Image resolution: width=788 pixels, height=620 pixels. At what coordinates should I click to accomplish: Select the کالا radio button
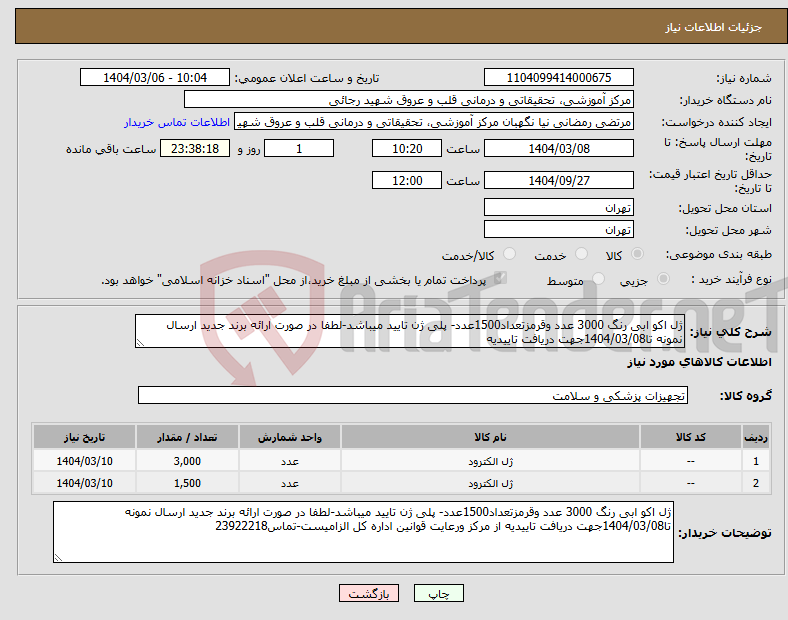pyautogui.click(x=637, y=254)
